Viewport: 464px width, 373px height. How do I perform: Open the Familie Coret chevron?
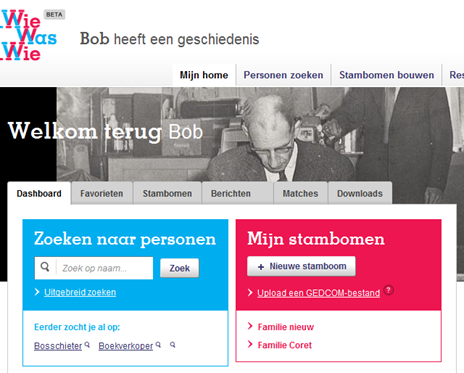tap(250, 344)
